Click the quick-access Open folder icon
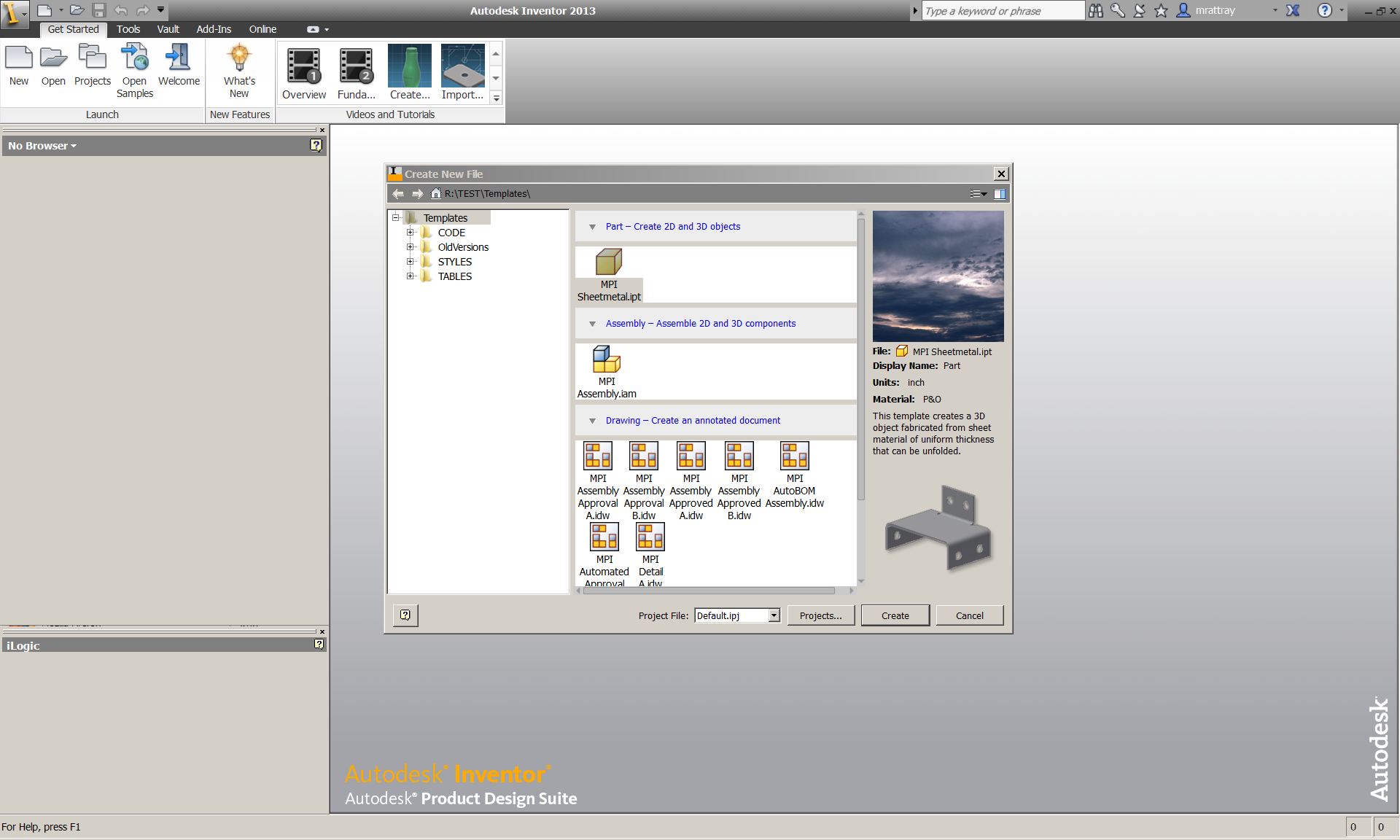 pos(77,10)
